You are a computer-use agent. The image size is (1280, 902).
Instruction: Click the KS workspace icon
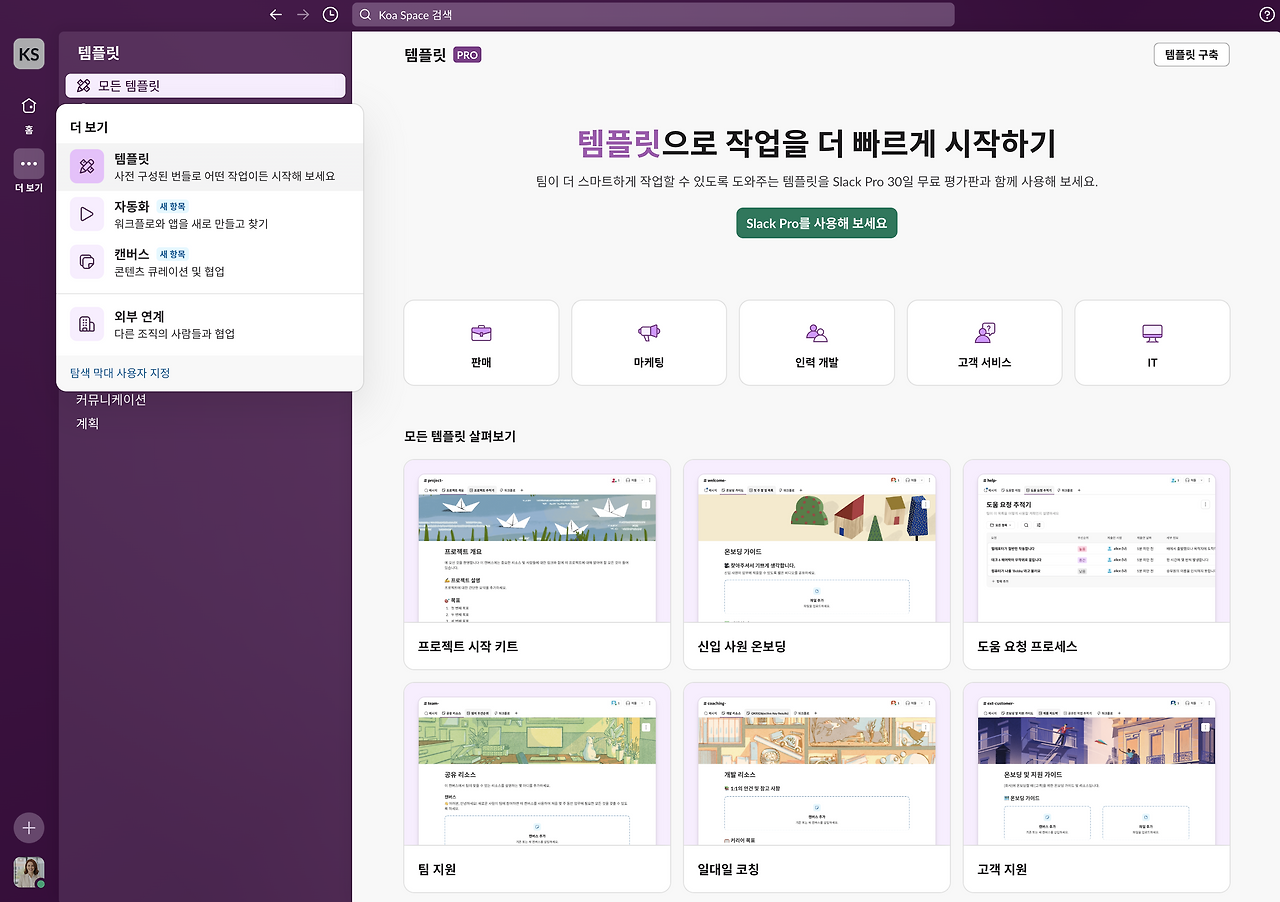coord(28,54)
